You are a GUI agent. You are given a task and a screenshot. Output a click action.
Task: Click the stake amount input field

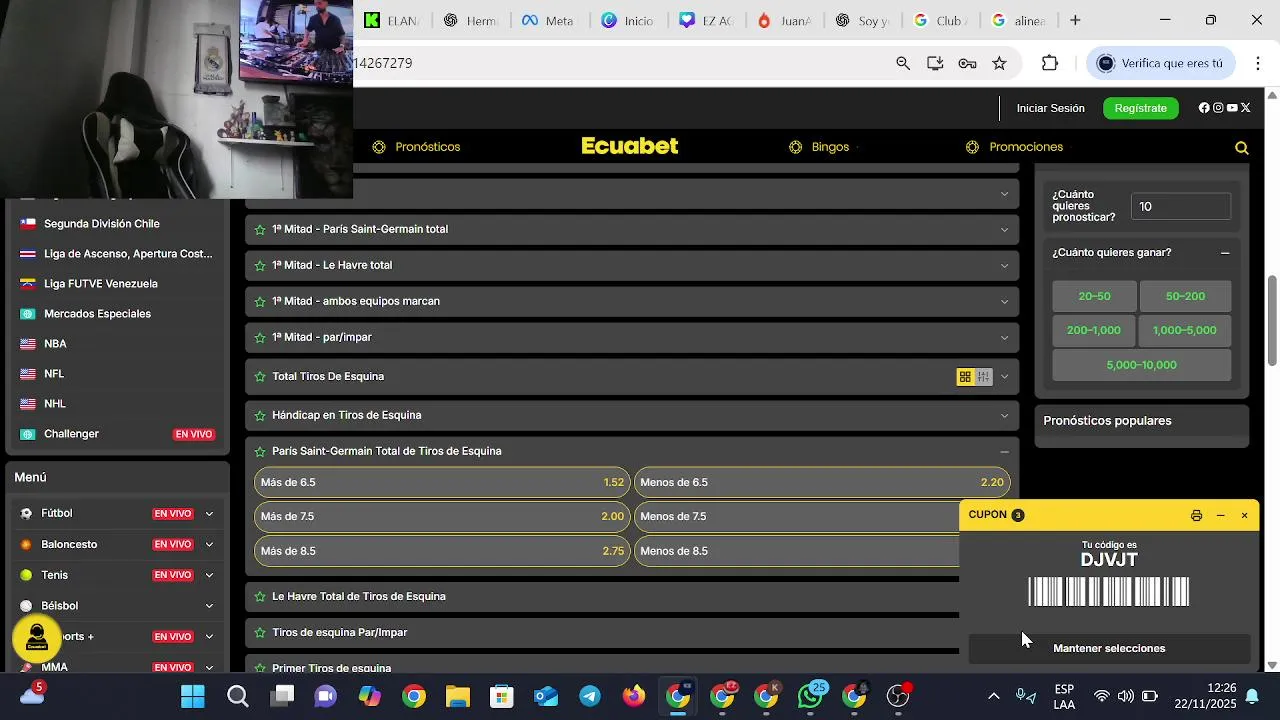[1181, 207]
